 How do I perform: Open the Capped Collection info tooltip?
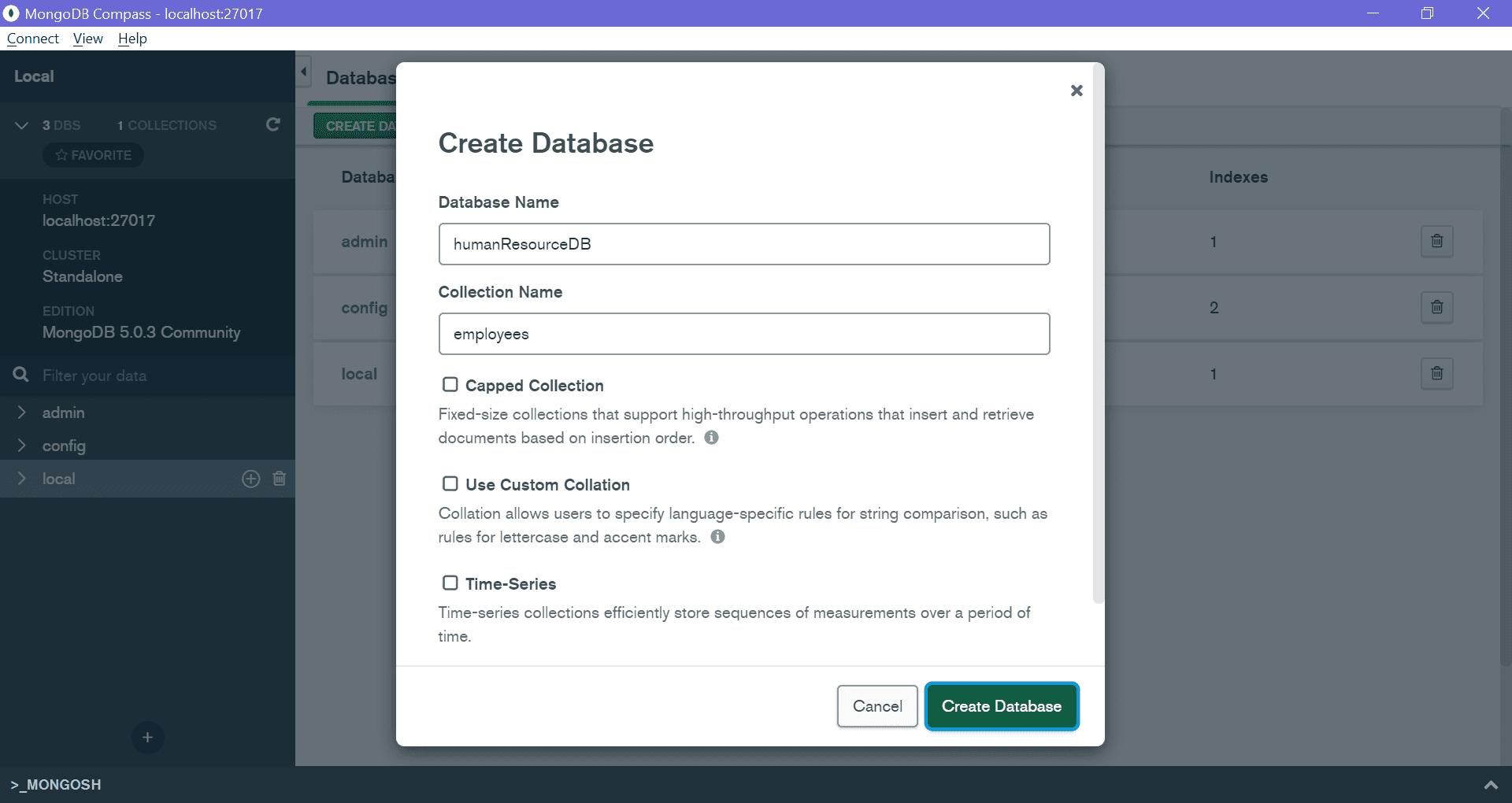click(711, 438)
